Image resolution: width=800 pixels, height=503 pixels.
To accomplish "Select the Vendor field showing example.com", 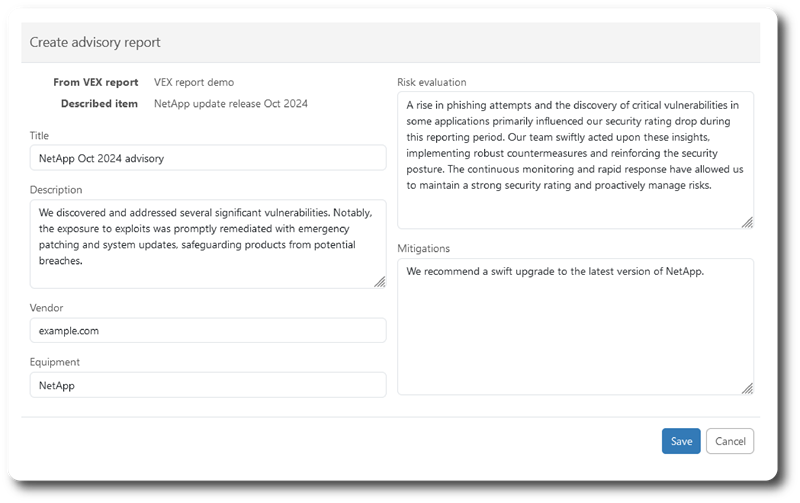I will [x=208, y=331].
